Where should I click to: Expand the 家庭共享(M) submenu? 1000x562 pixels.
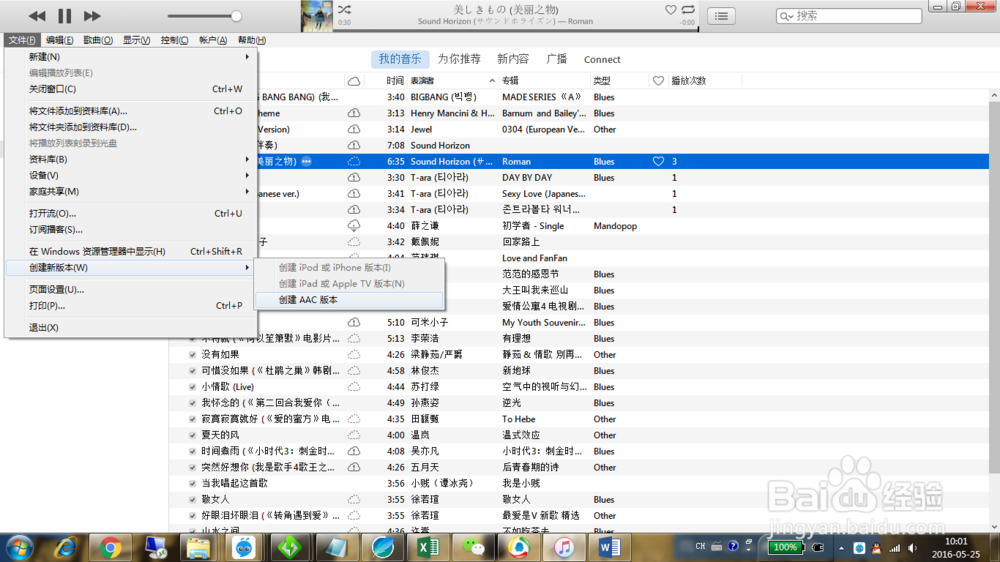131,191
